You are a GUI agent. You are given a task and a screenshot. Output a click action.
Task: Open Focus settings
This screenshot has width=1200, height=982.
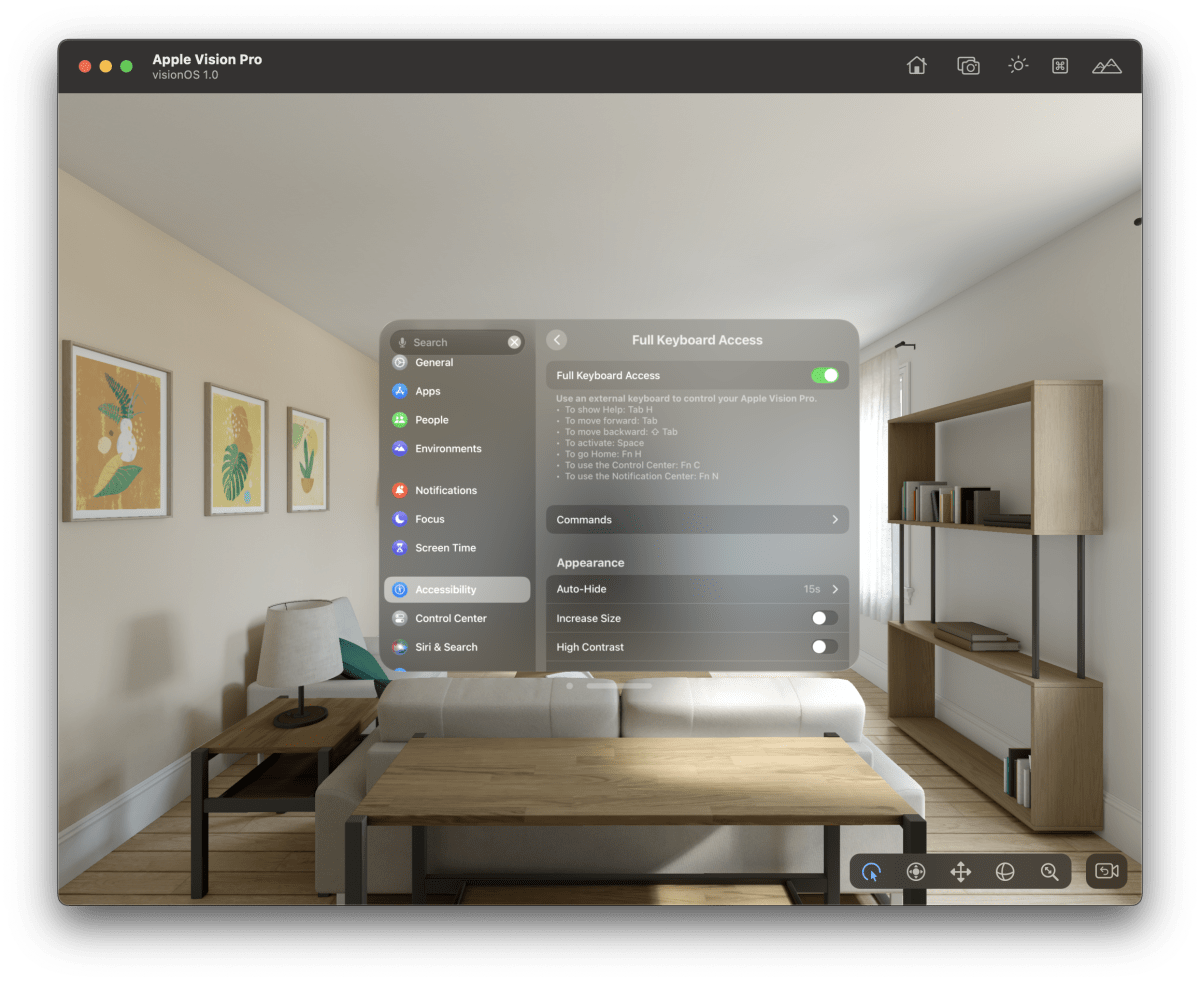click(x=457, y=519)
